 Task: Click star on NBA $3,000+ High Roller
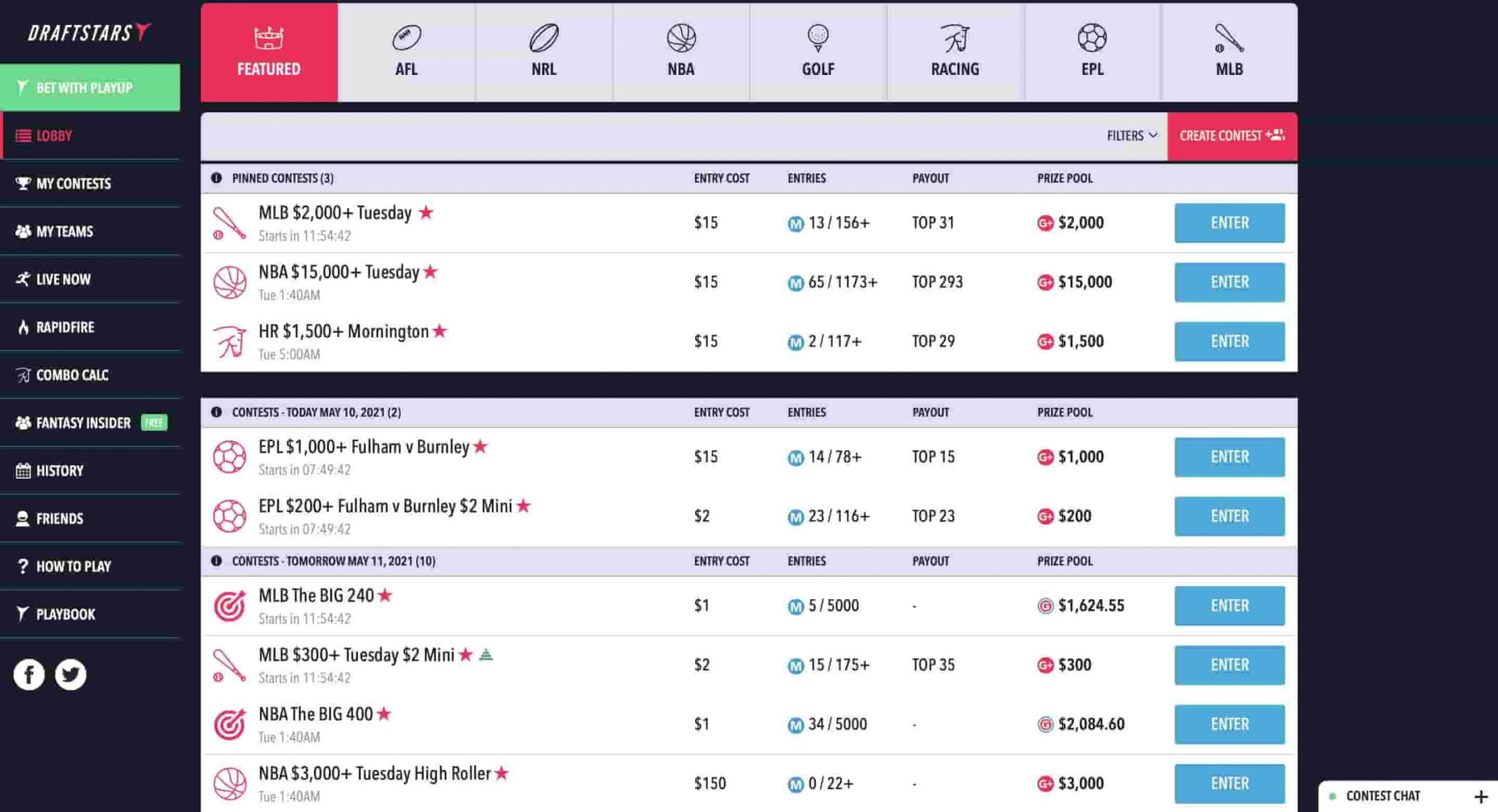501,773
